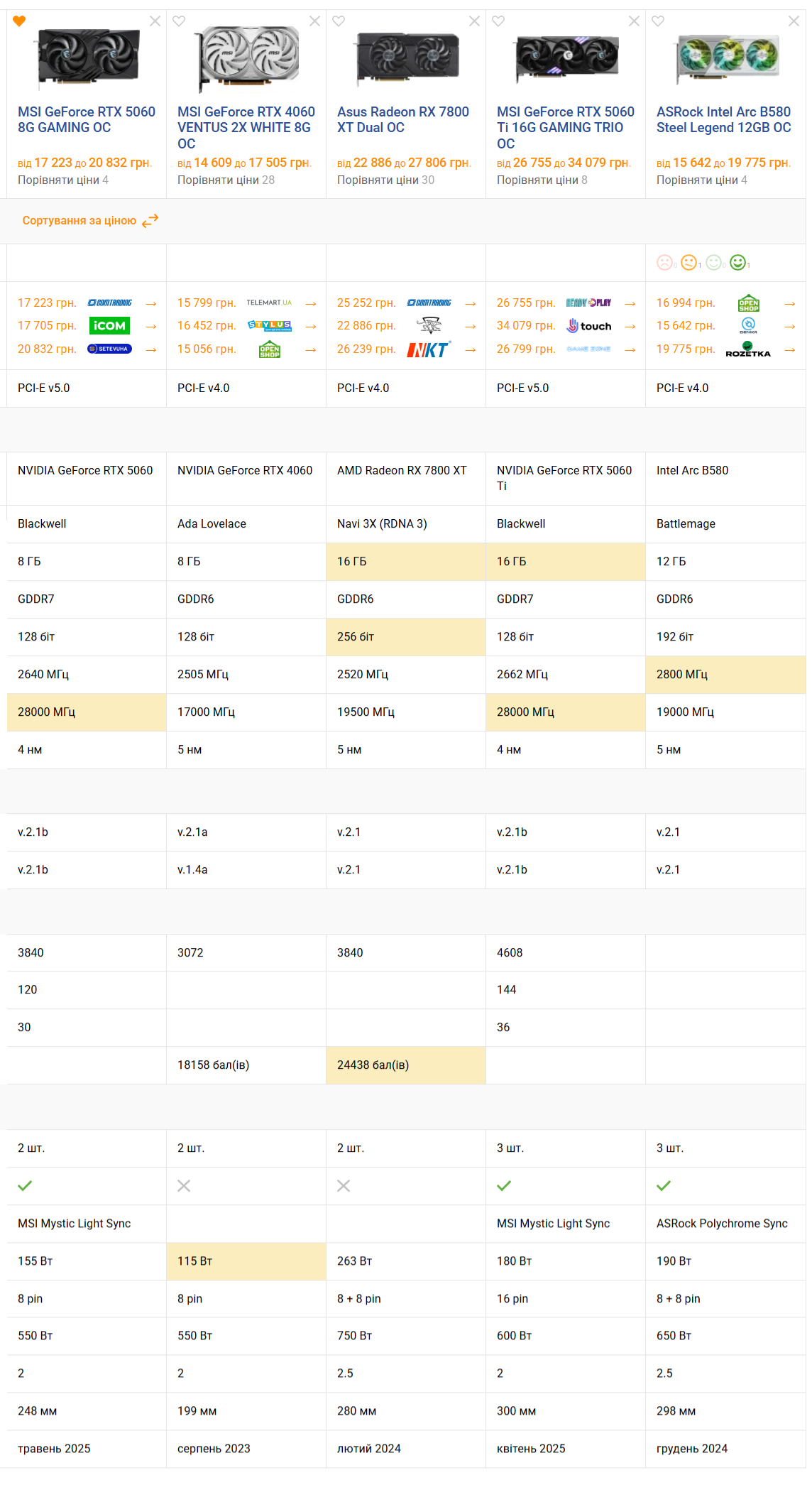The width and height of the screenshot is (812, 1485).
Task: Click arrow for the 26 799 грн. offer
Action: pos(630,350)
